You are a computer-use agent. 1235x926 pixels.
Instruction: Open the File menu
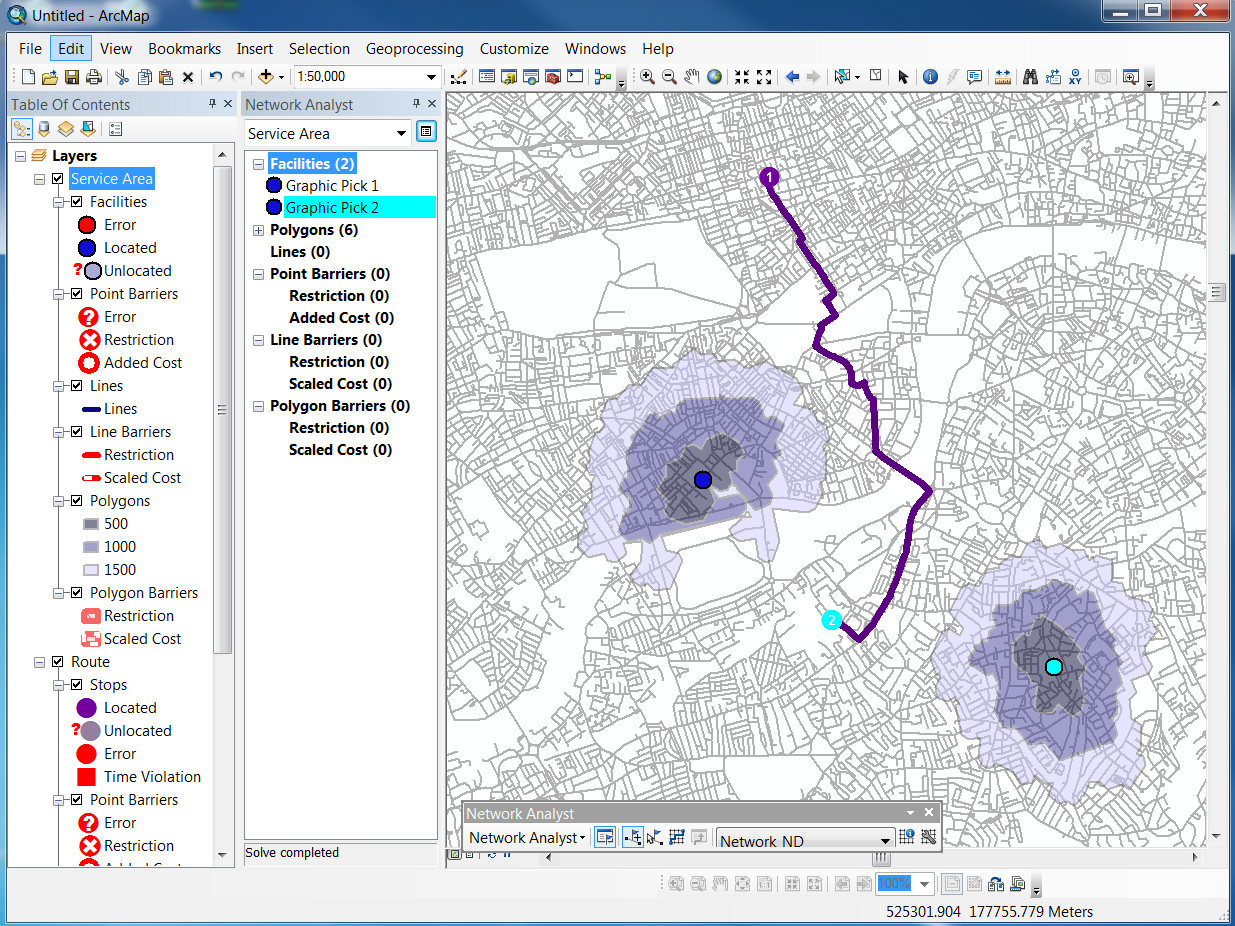[30, 48]
